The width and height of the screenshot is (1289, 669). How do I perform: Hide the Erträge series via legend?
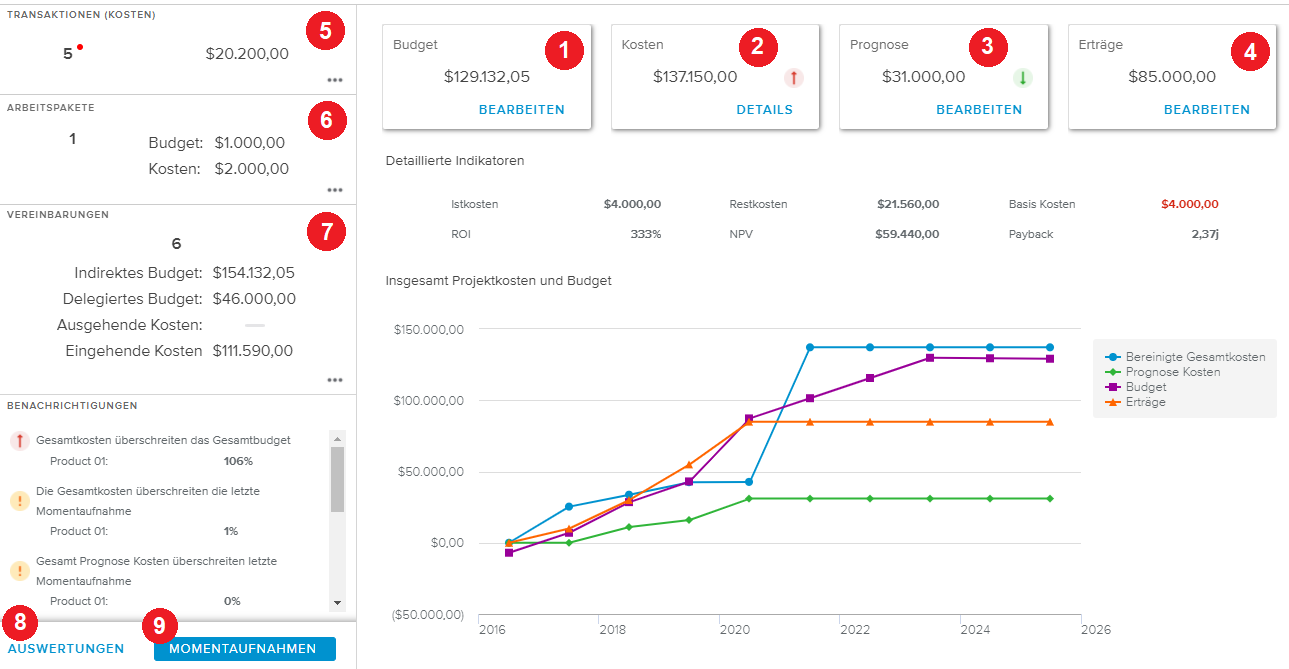[x=1145, y=402]
